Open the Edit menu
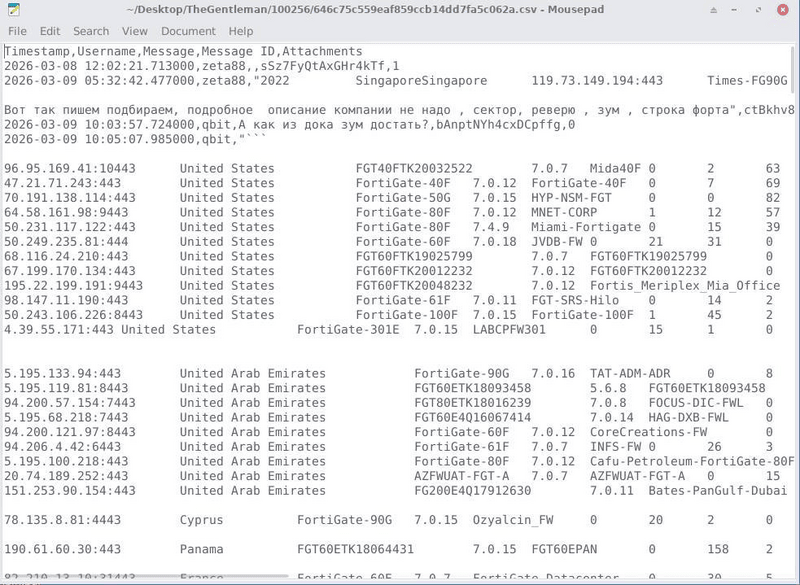The image size is (800, 585). 50,31
